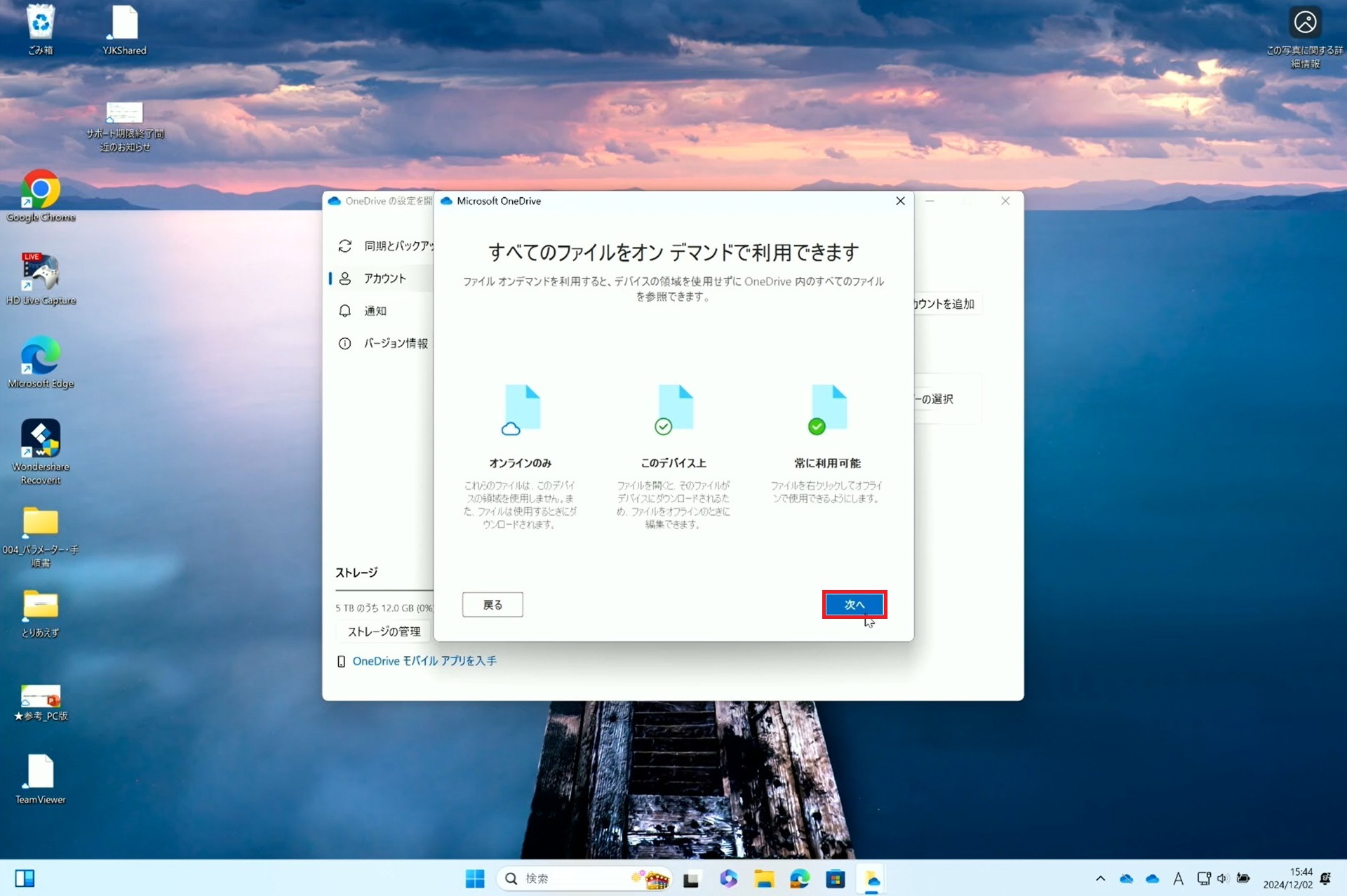Select the アカウント tab in settings

tap(384, 279)
